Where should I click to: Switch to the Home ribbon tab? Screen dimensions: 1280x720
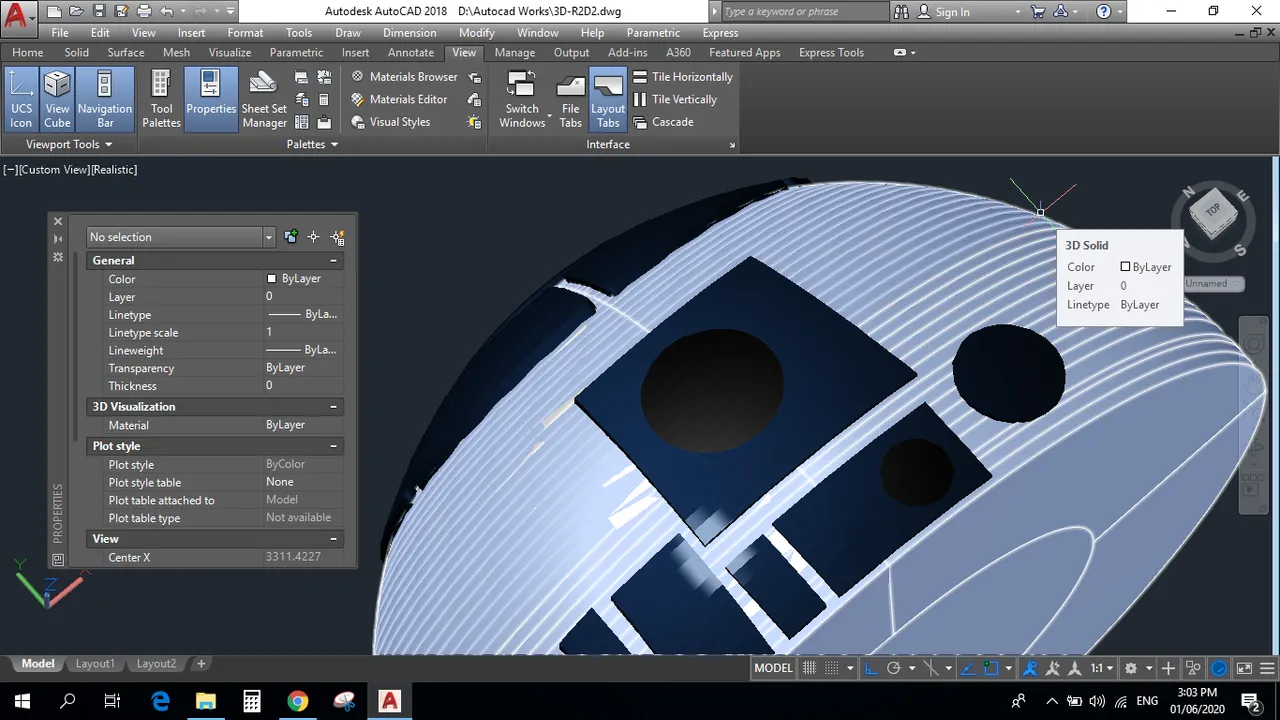click(27, 52)
